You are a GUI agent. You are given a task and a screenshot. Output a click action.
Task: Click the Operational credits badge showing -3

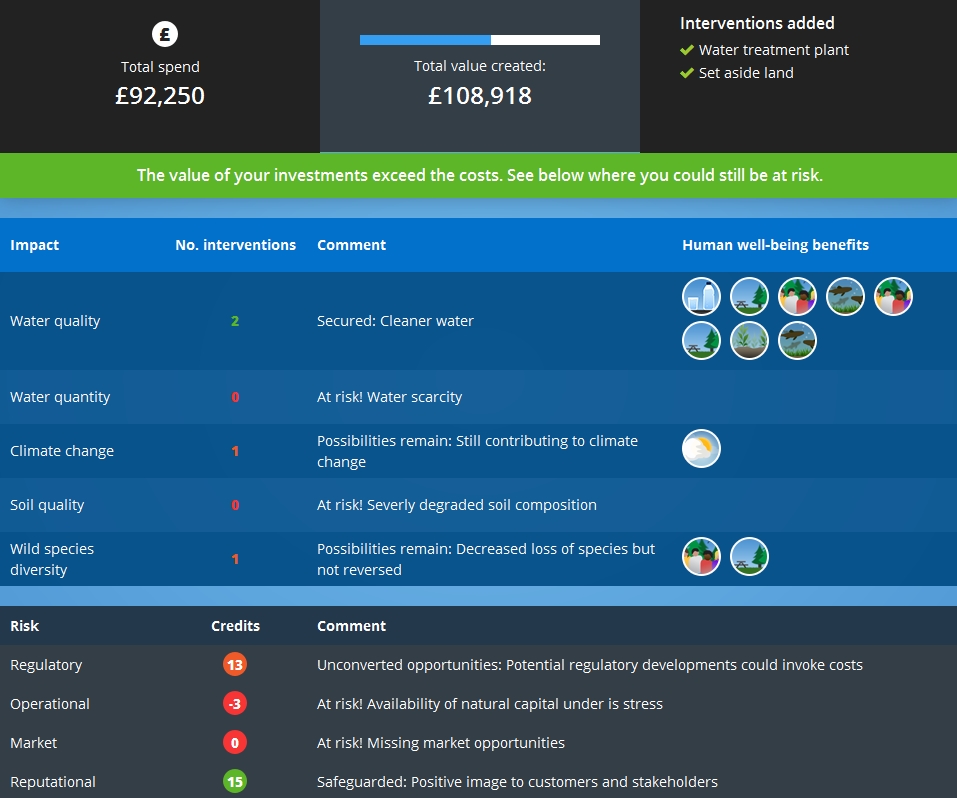(235, 704)
